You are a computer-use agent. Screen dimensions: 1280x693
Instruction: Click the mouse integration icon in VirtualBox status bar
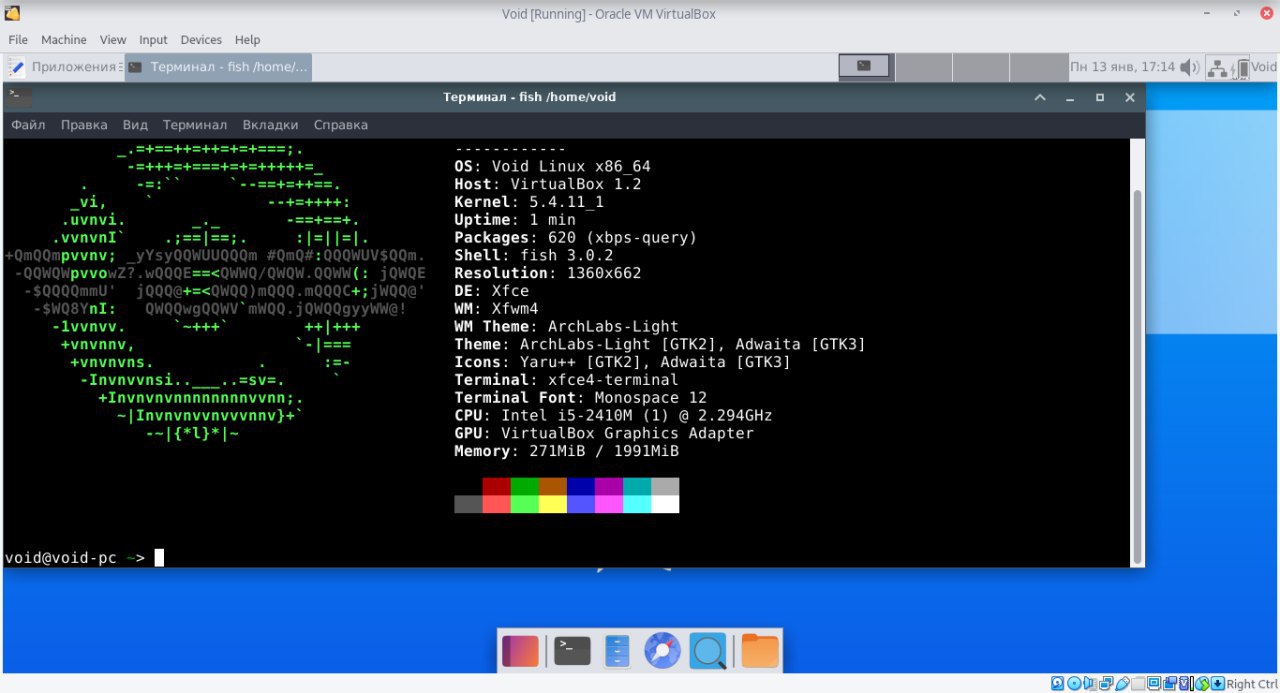(x=1202, y=684)
